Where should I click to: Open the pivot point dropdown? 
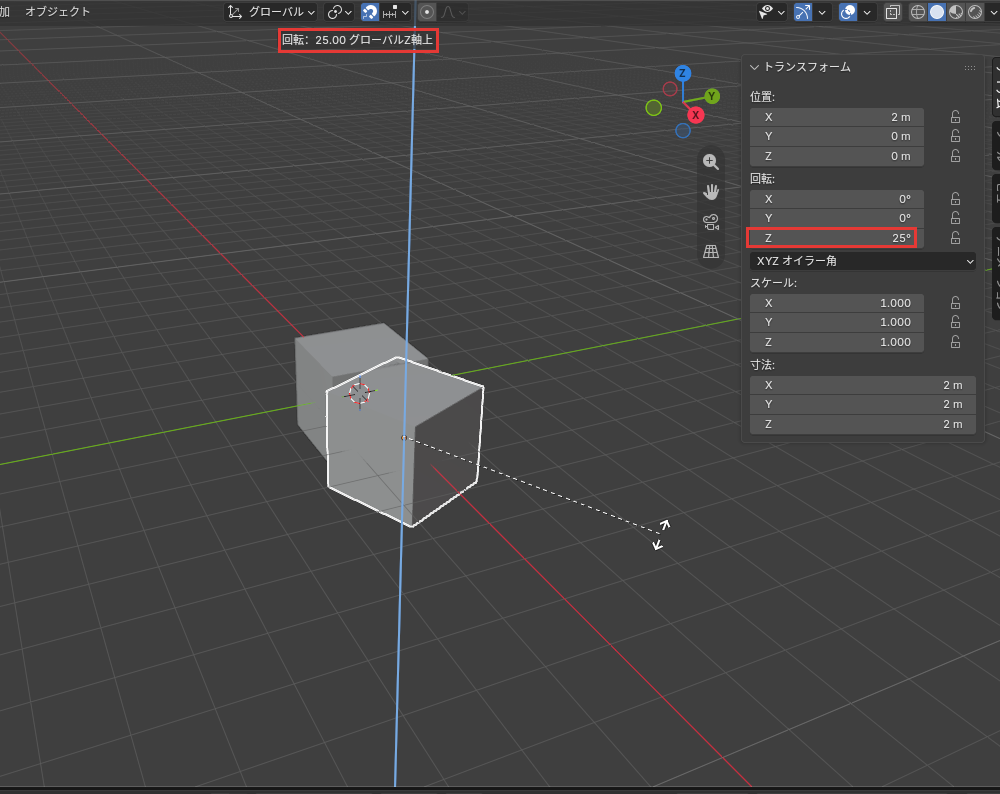339,12
